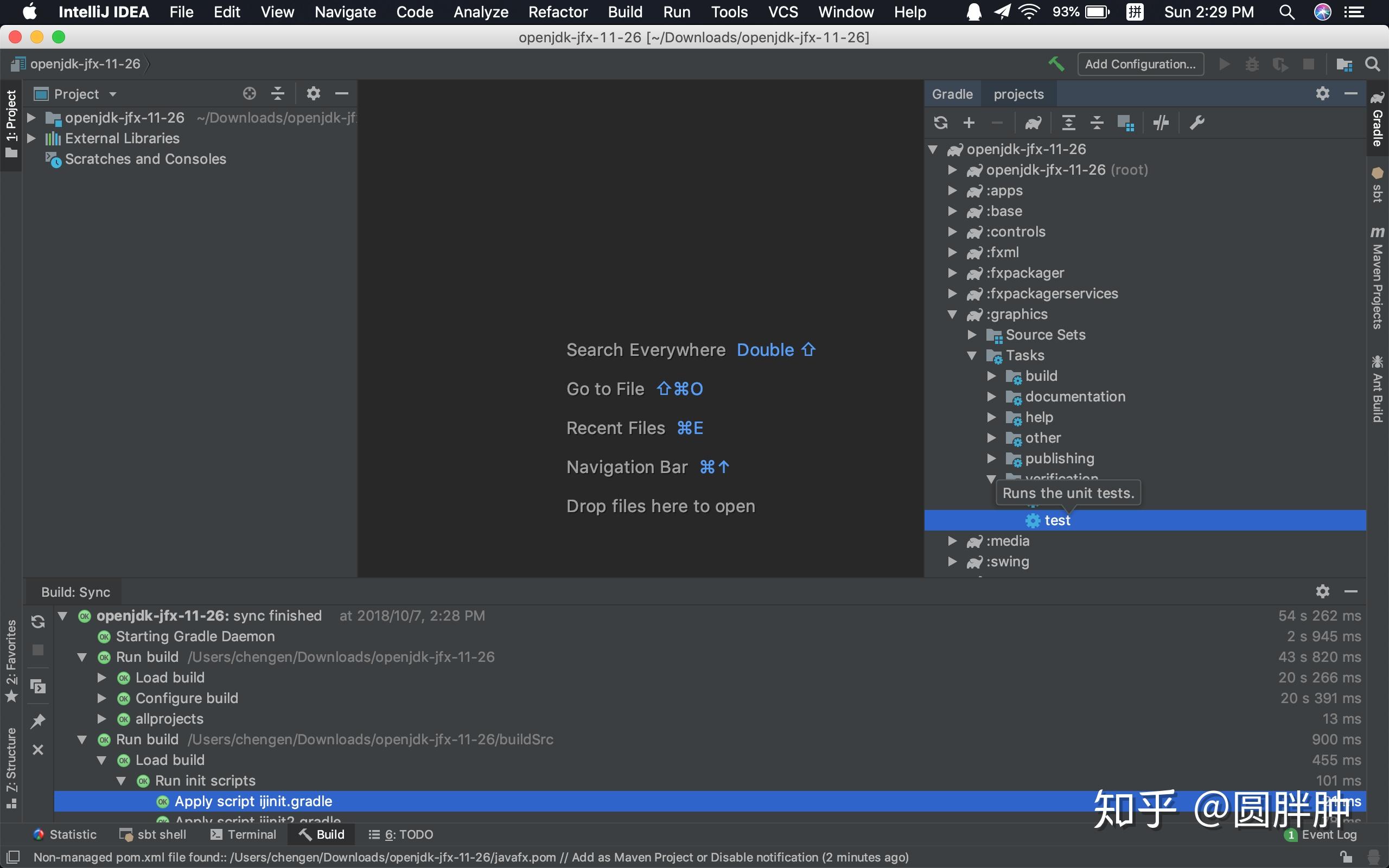Toggle Gradle offline mode
Viewport: 1389px width, 868px height.
pyautogui.click(x=1161, y=122)
